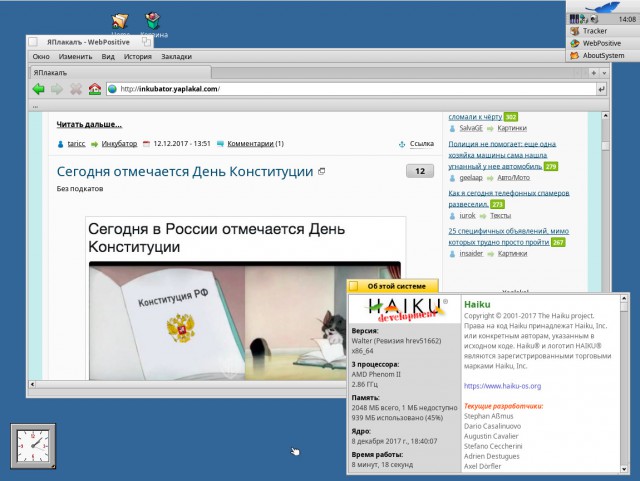640x481 pixels.
Task: Click the Walter (Ревизия hrev51662) version text
Action: tap(396, 341)
